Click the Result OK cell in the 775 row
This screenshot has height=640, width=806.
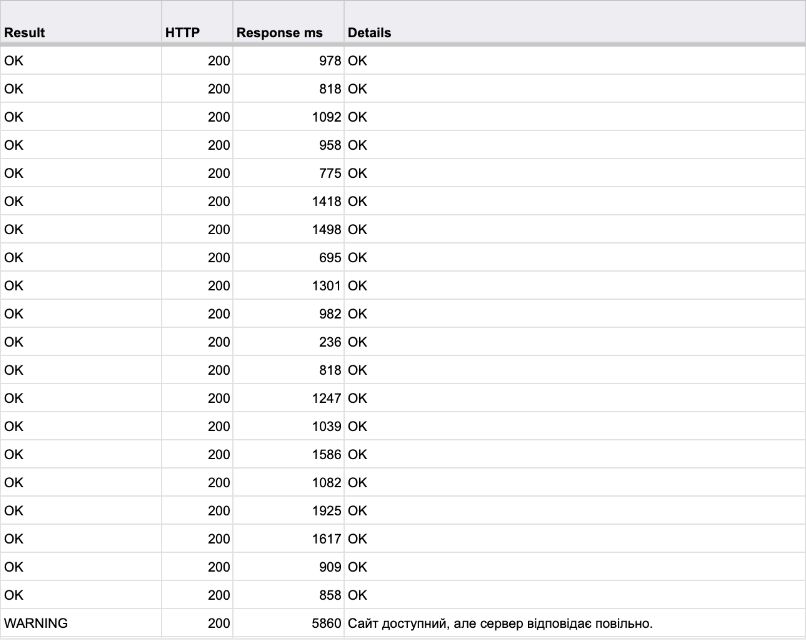pyautogui.click(x=81, y=173)
